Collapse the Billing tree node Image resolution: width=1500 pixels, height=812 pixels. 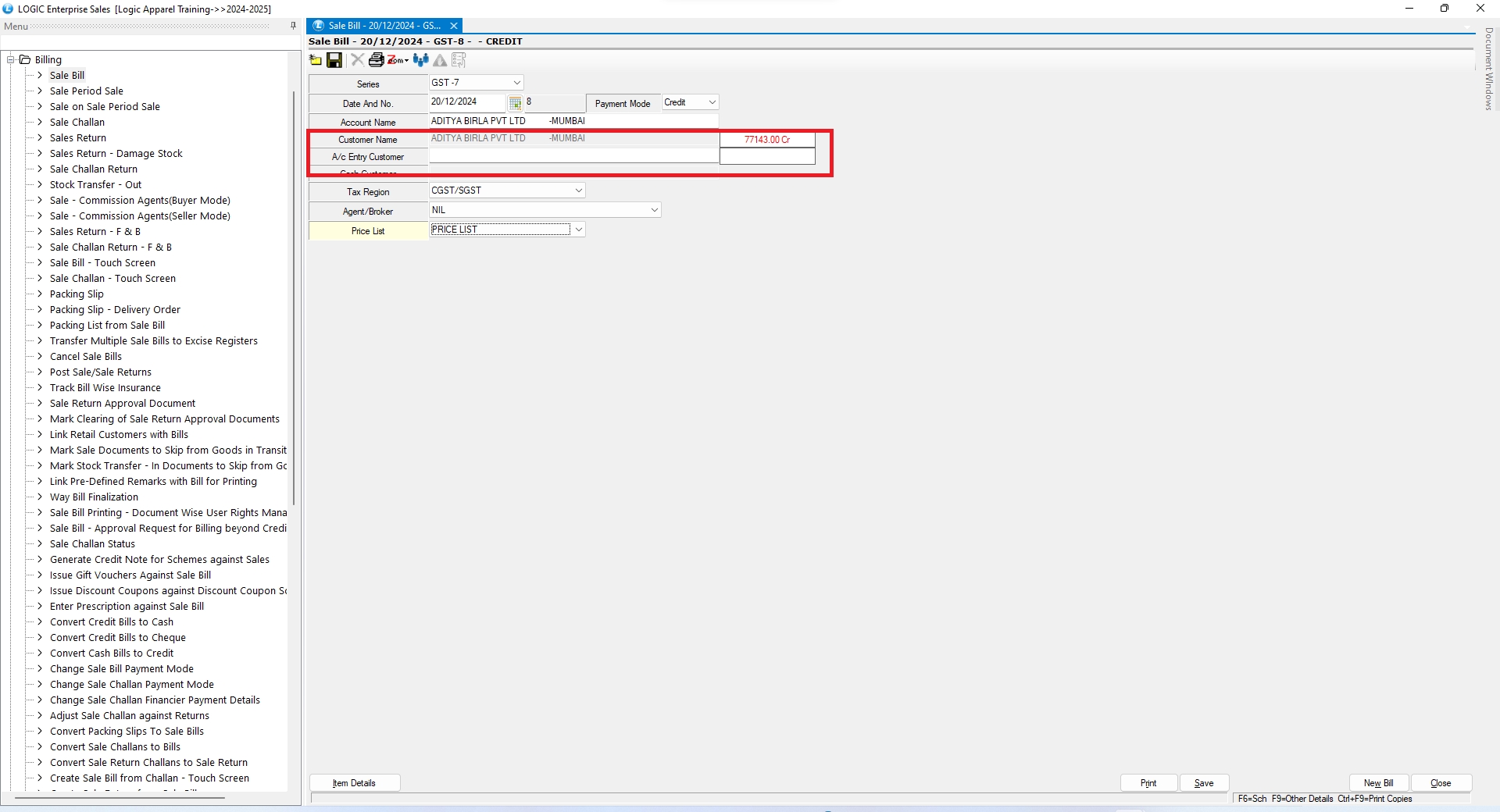tap(12, 59)
